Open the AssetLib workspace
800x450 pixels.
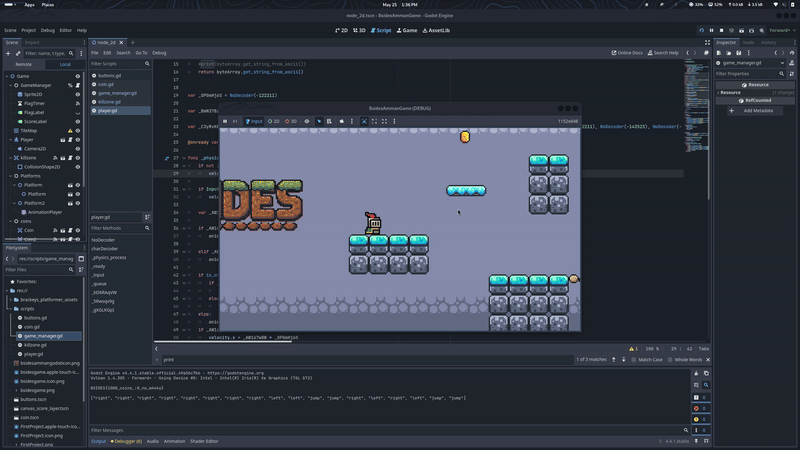(436, 31)
